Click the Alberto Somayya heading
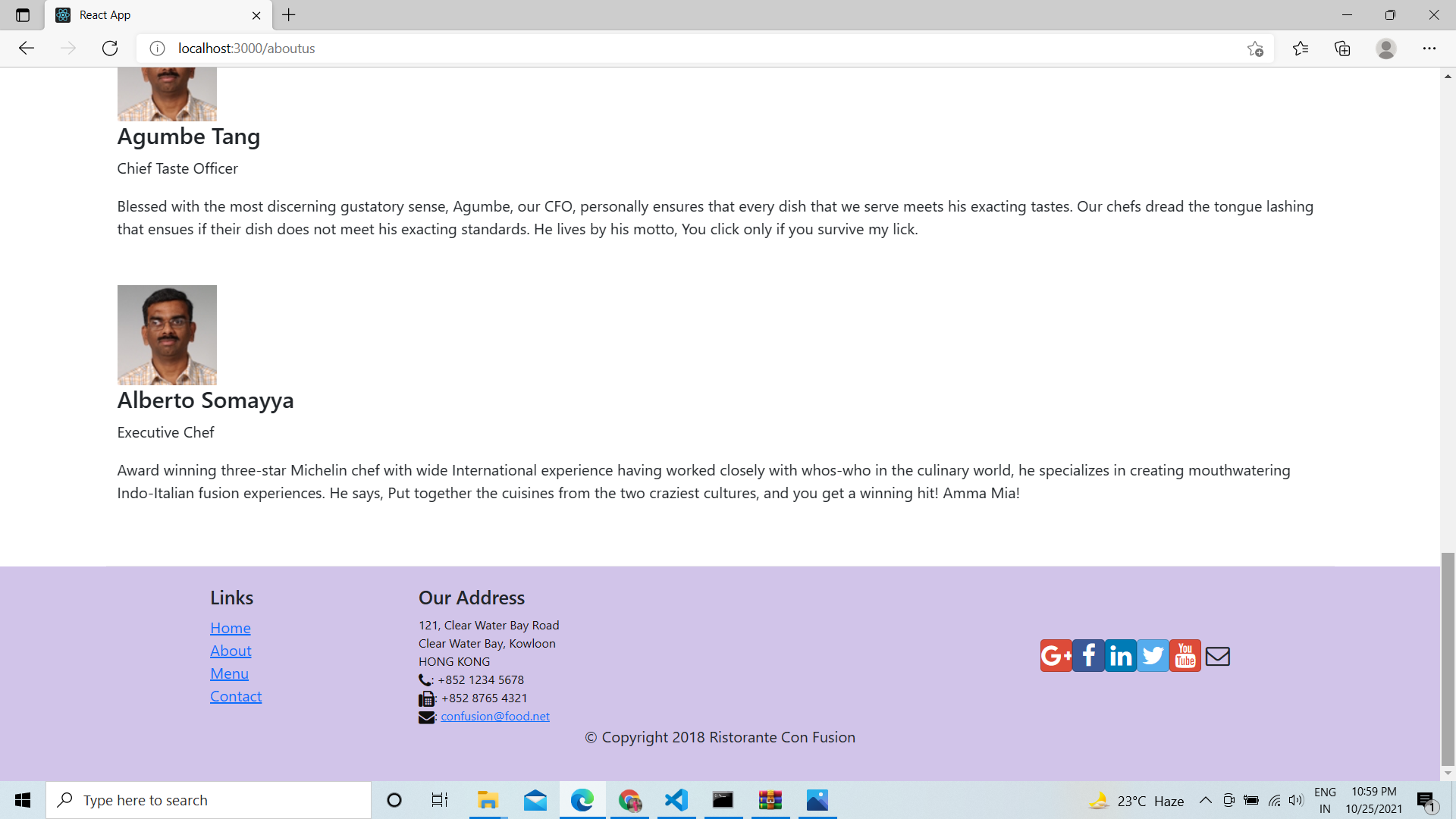 206,400
